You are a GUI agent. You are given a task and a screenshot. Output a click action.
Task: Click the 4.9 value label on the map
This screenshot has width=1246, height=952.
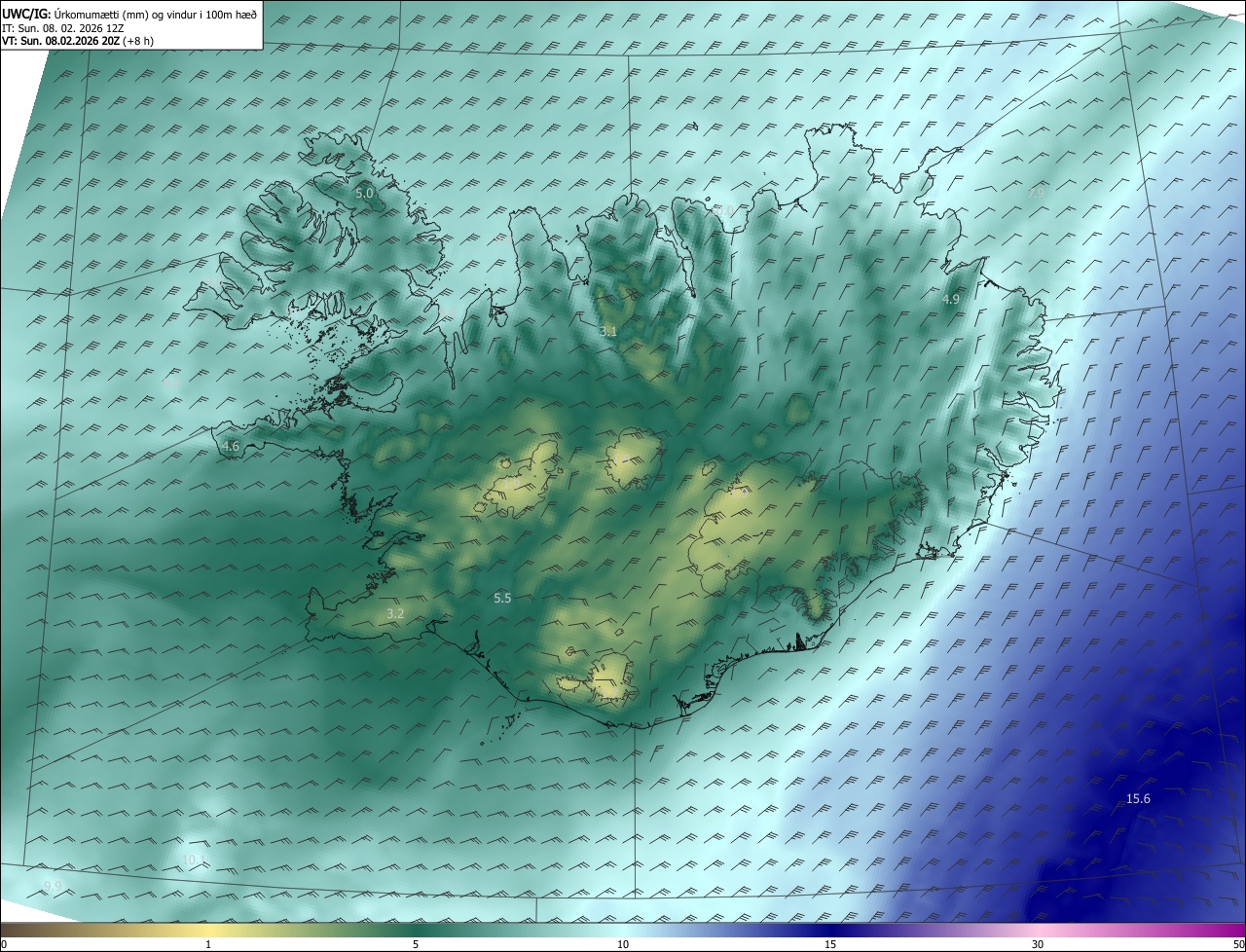click(951, 300)
